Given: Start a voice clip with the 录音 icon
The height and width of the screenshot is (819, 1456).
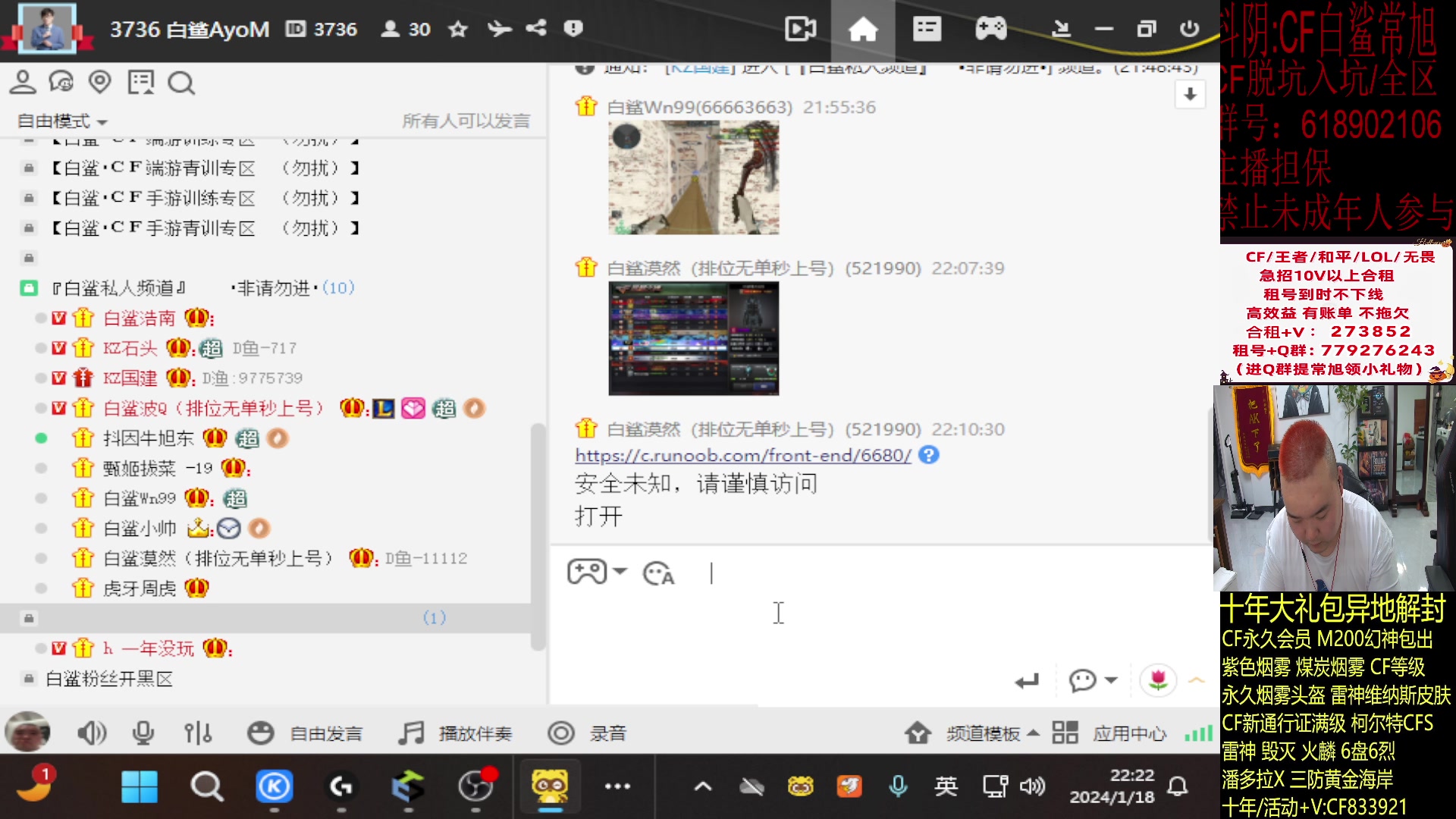Looking at the screenshot, I should tap(561, 733).
